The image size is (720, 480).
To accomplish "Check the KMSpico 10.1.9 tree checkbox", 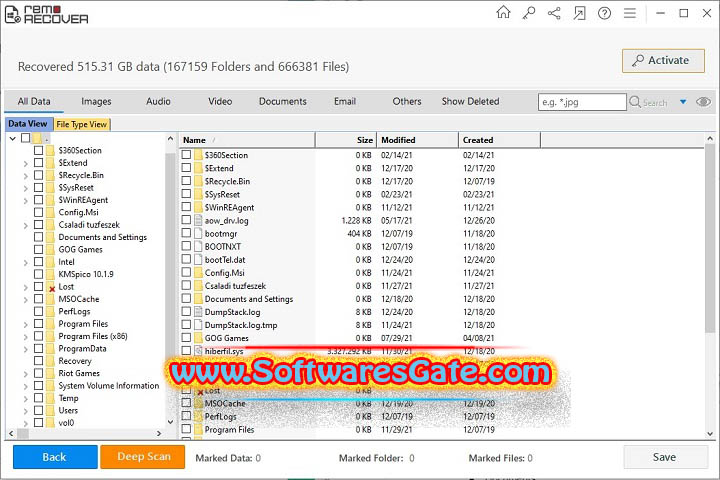I will point(39,274).
